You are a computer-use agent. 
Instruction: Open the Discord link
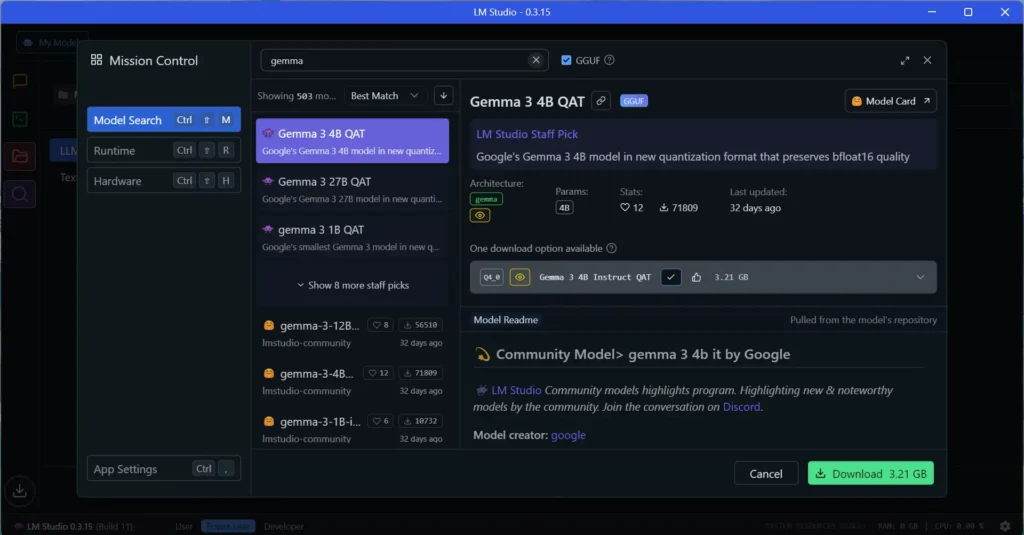click(741, 407)
